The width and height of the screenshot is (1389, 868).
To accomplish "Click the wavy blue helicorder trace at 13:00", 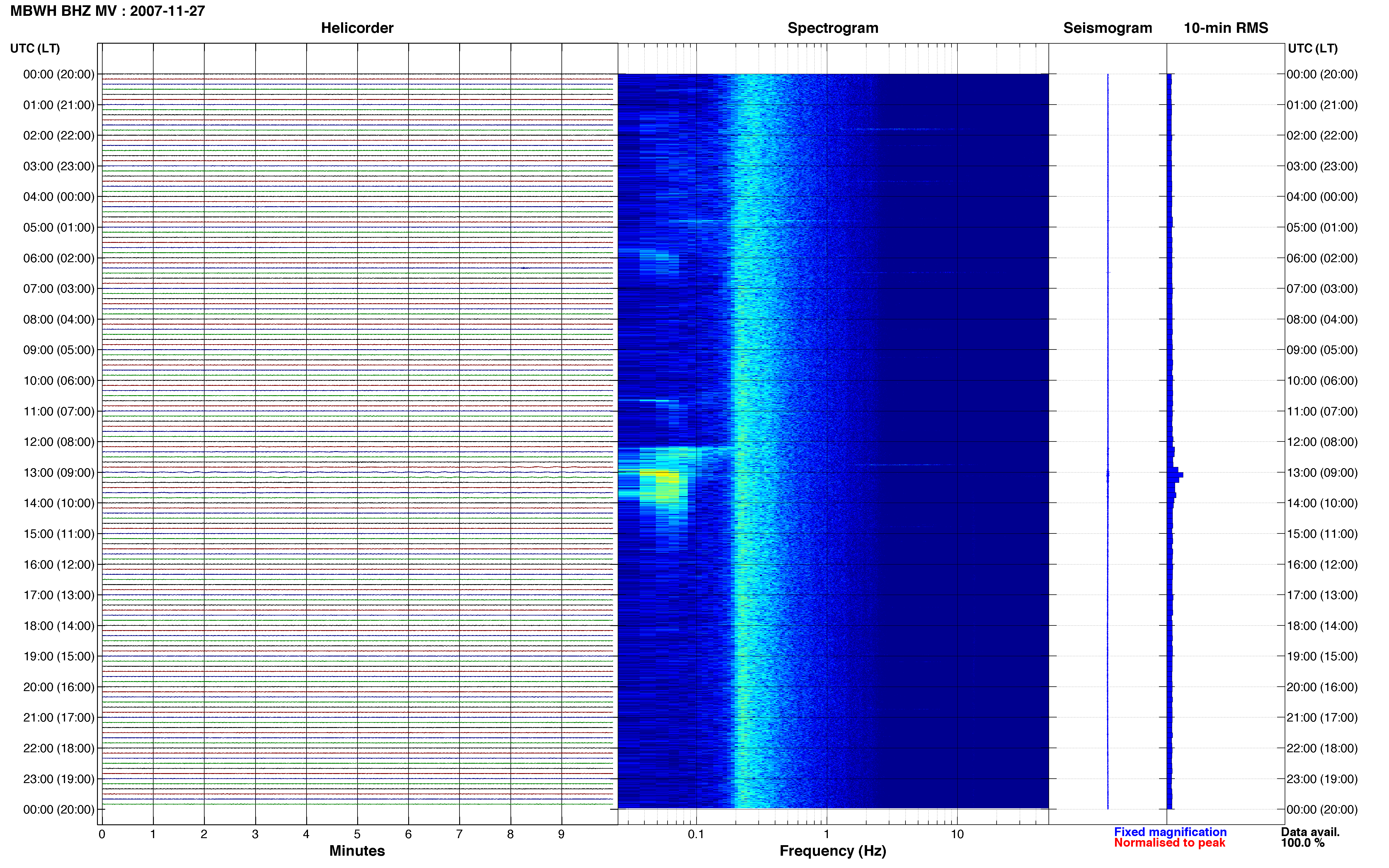I will (357, 473).
